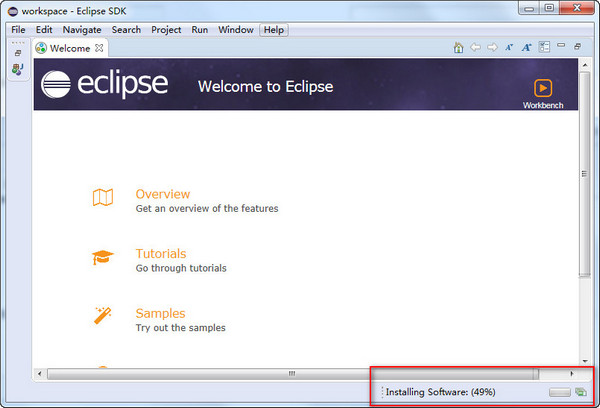Open the Overview link
600x408 pixels.
(x=163, y=194)
